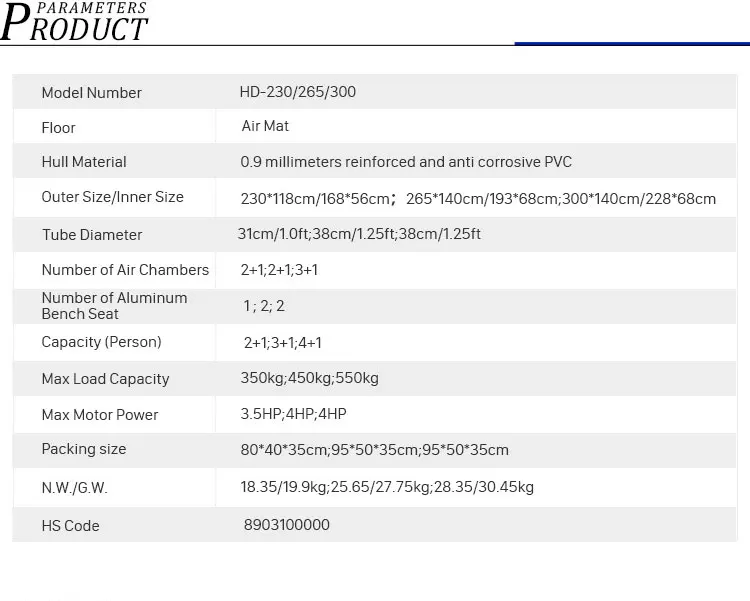Click the reinforced anti corrosive PVC text
750x601 pixels.
tap(406, 162)
